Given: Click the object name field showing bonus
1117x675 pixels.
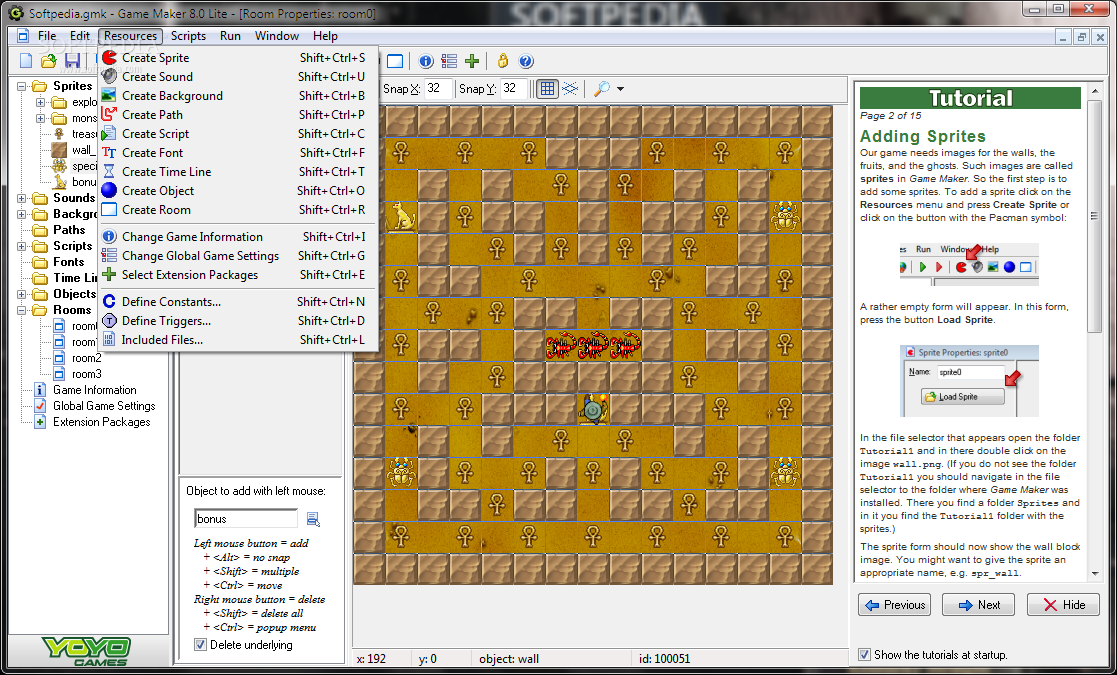Looking at the screenshot, I should pyautogui.click(x=246, y=519).
